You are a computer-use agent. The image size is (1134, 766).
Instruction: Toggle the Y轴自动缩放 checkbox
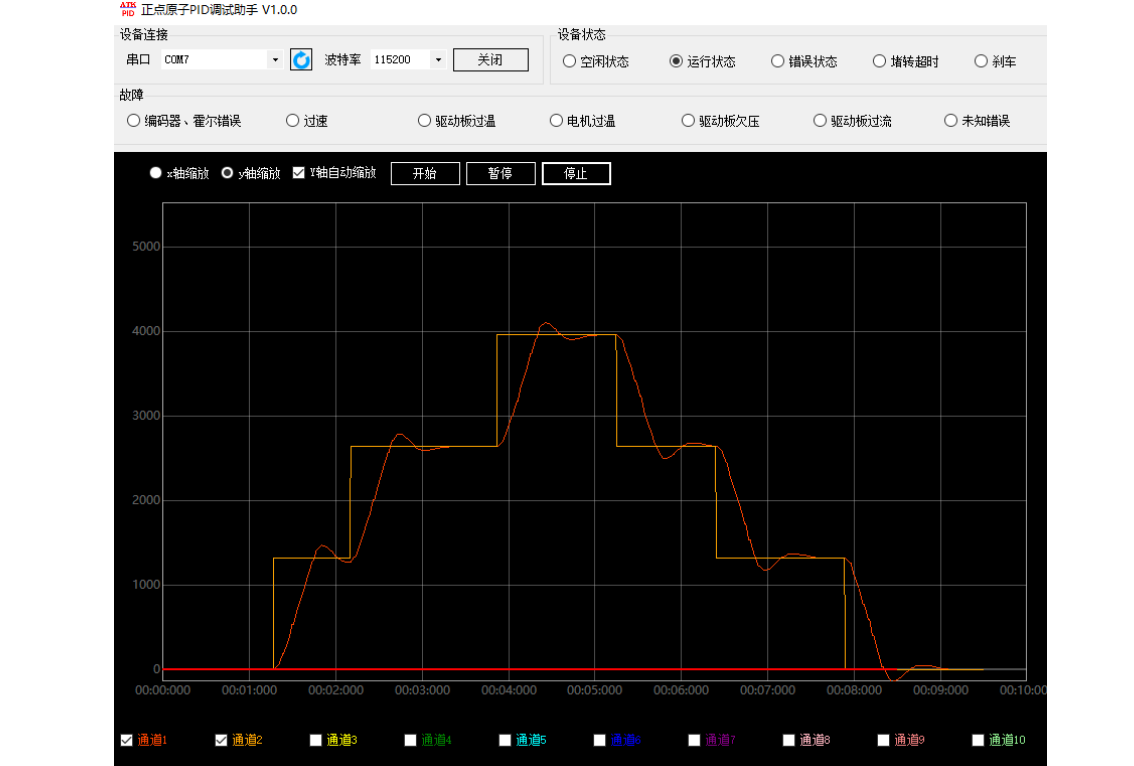click(x=299, y=173)
